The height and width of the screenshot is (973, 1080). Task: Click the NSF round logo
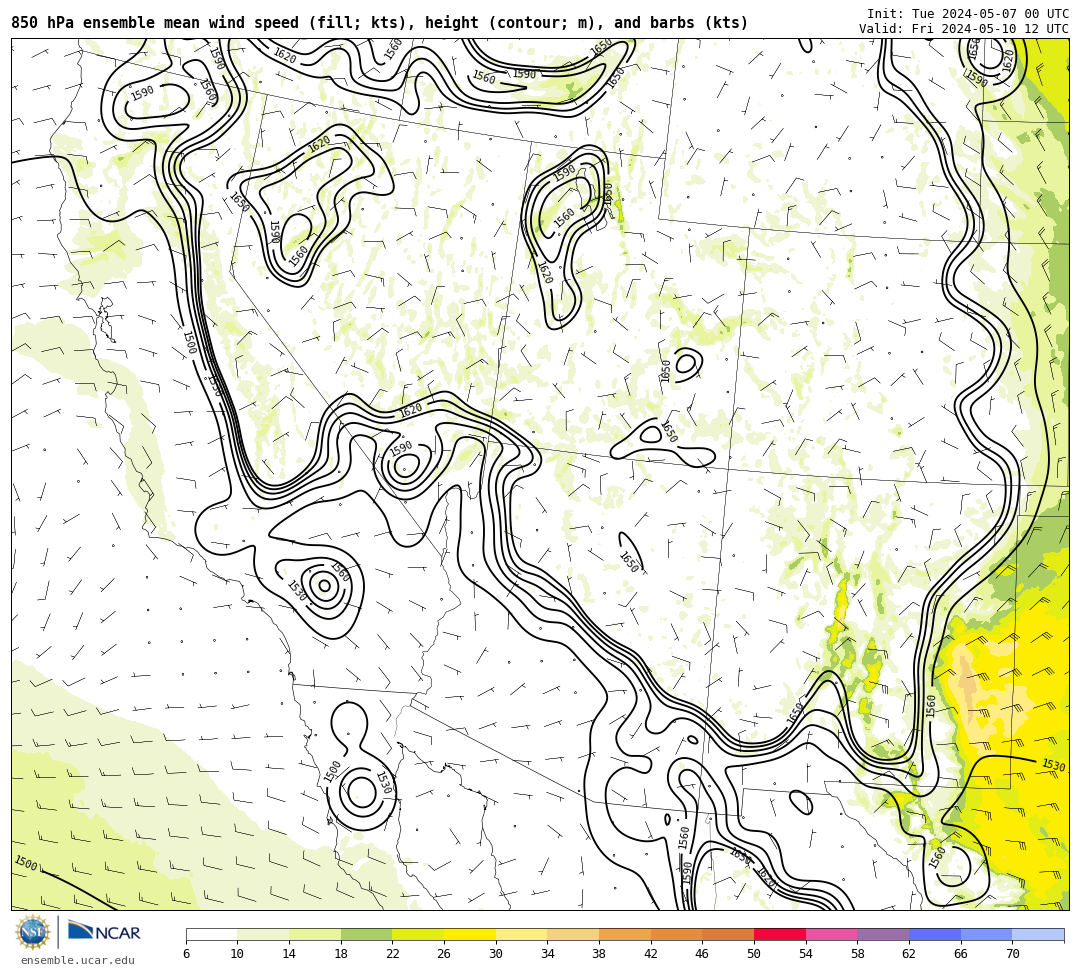click(33, 932)
